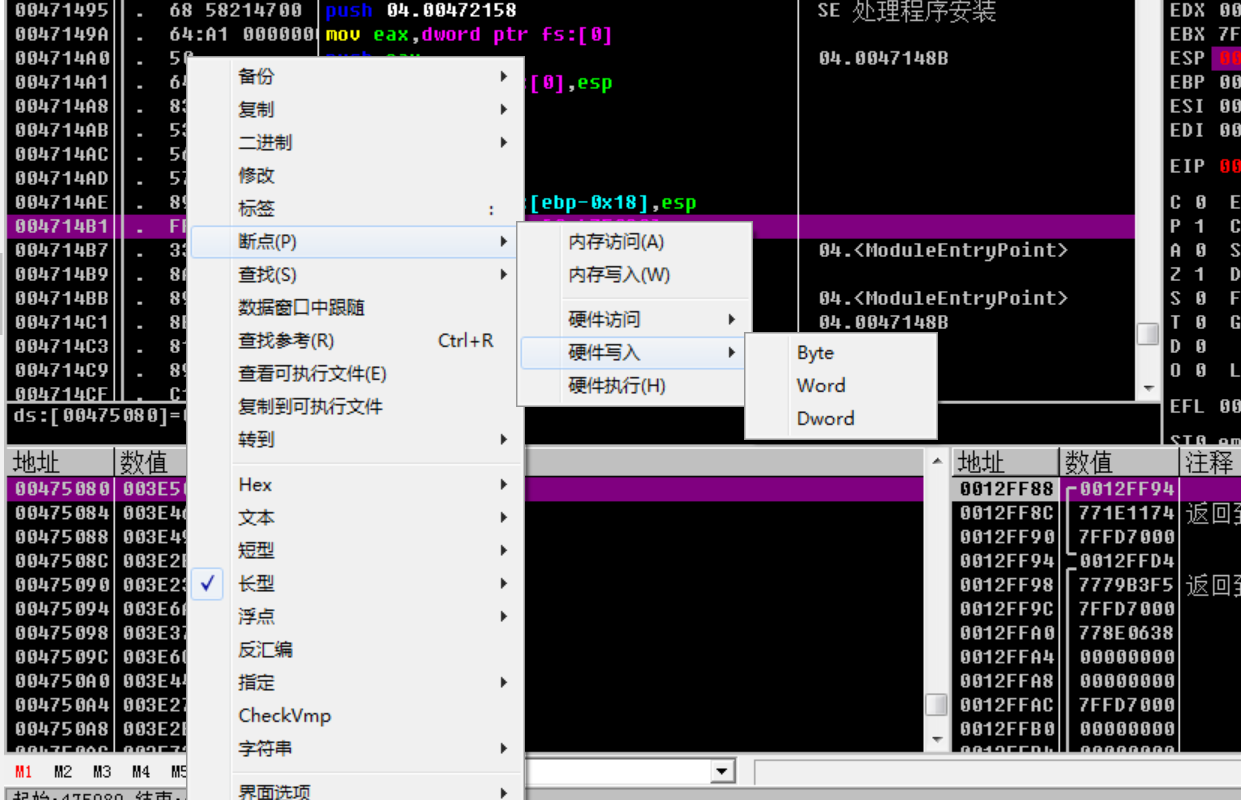Image resolution: width=1241 pixels, height=800 pixels.
Task: Select dump row address 004750A8
Action: point(62,729)
